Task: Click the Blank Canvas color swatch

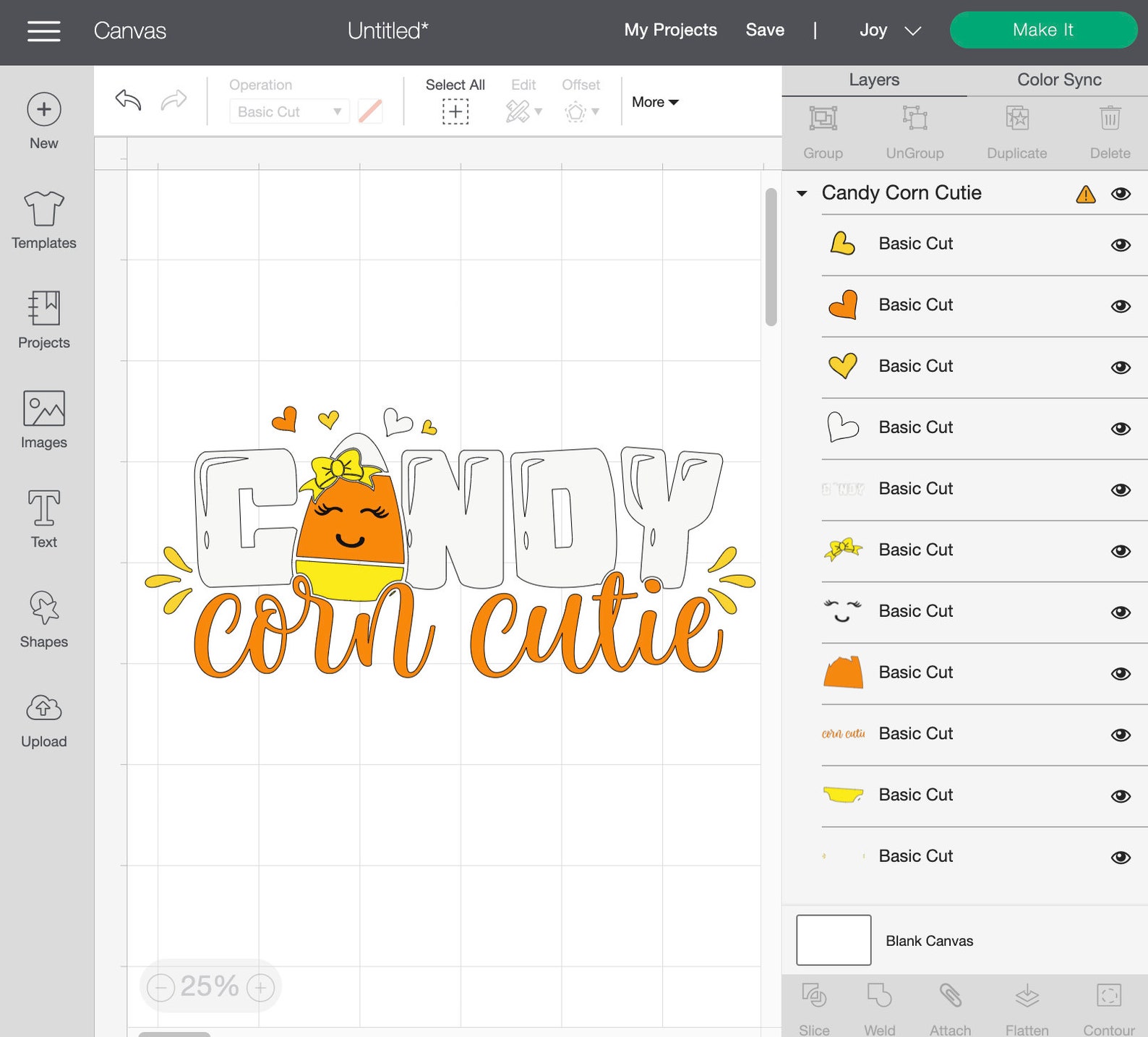Action: point(834,940)
